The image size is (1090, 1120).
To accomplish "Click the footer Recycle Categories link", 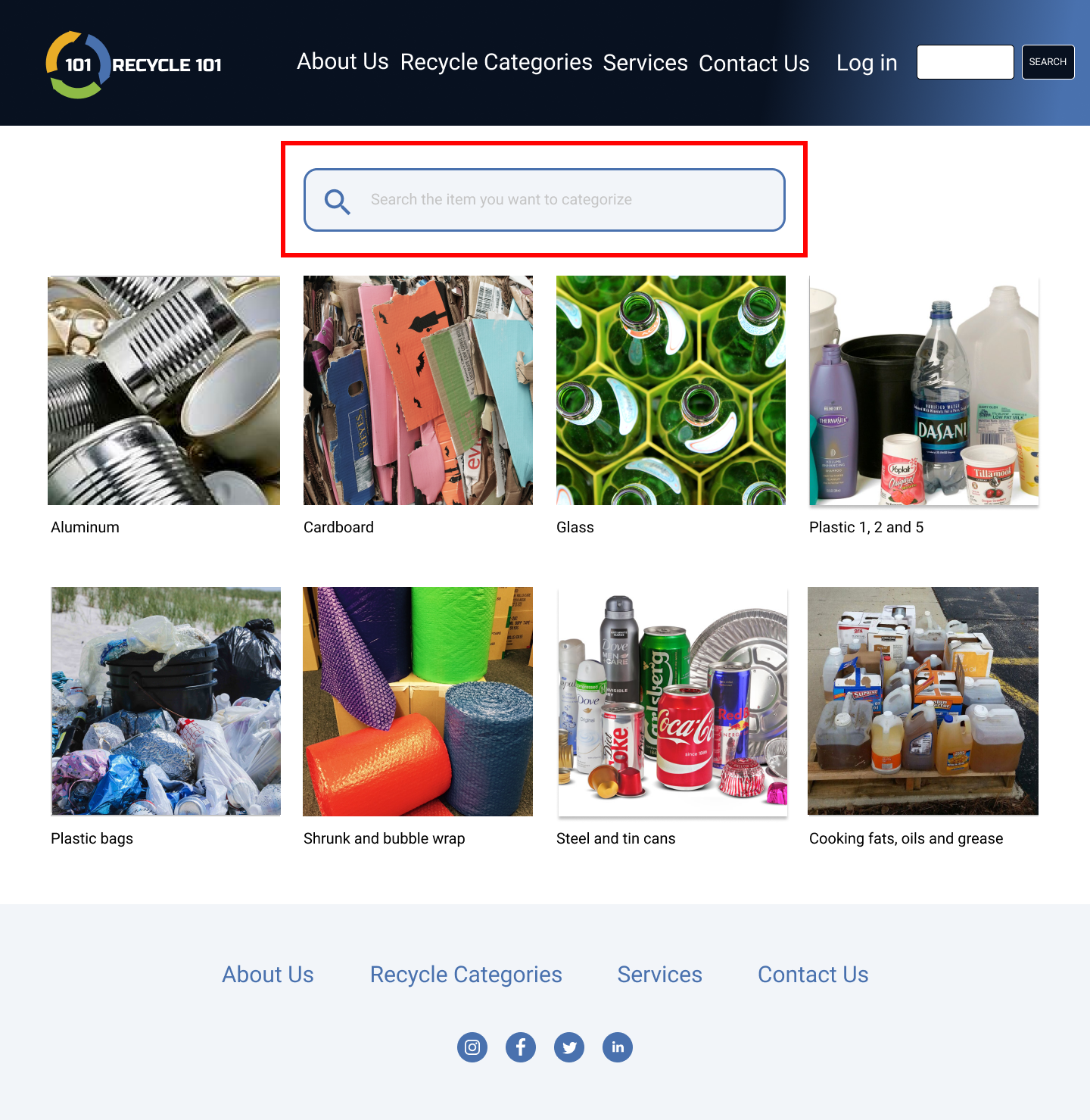I will pos(466,975).
